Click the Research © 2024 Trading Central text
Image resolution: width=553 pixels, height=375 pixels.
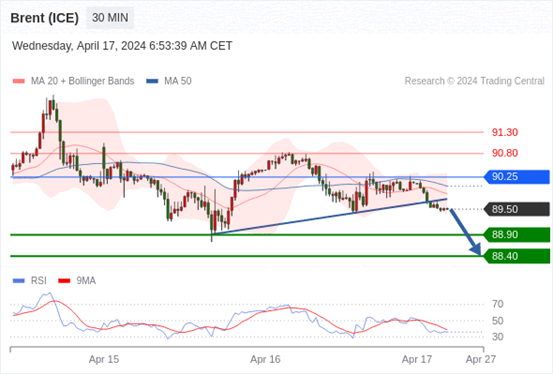(x=474, y=81)
